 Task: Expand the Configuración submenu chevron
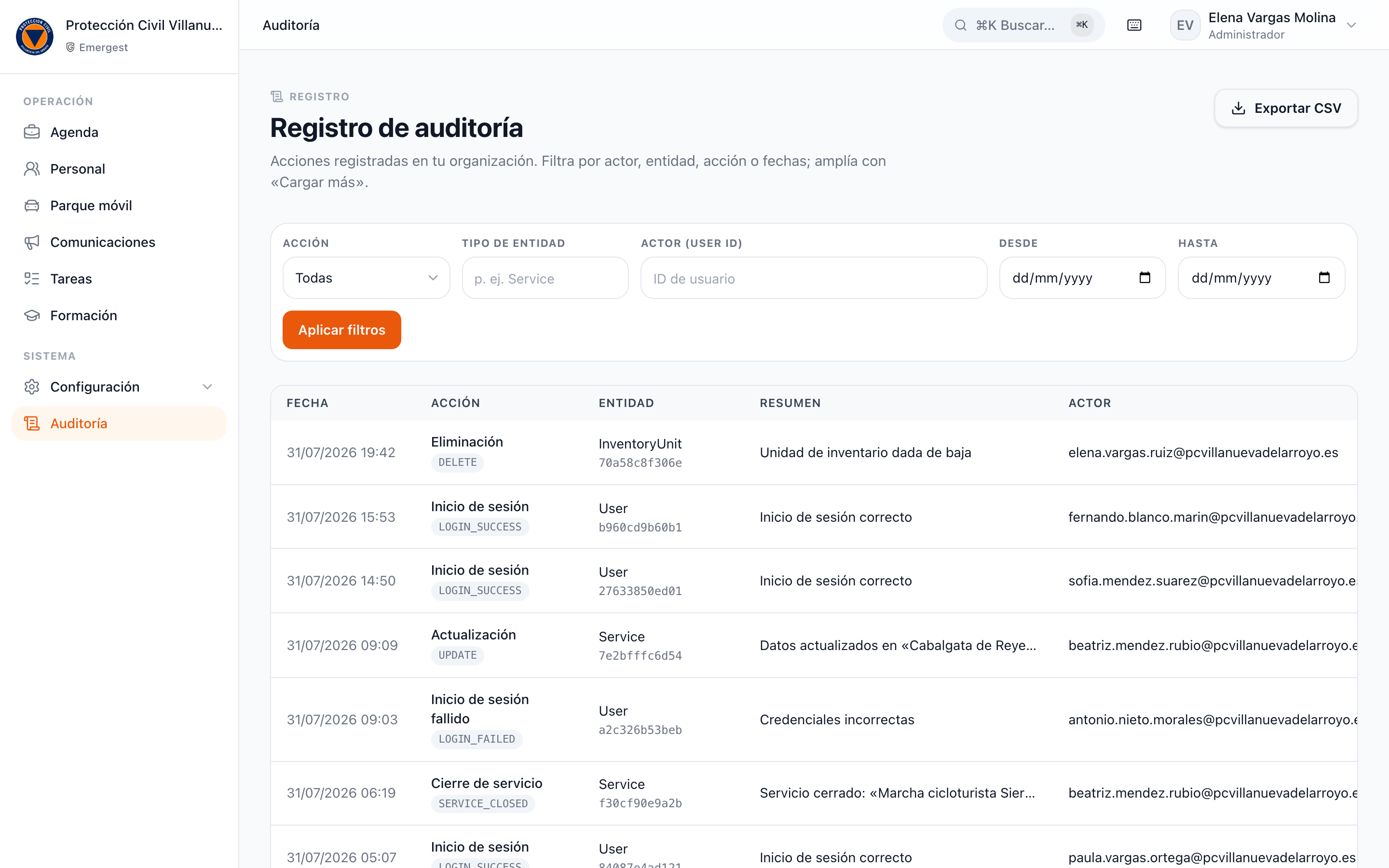click(x=207, y=387)
